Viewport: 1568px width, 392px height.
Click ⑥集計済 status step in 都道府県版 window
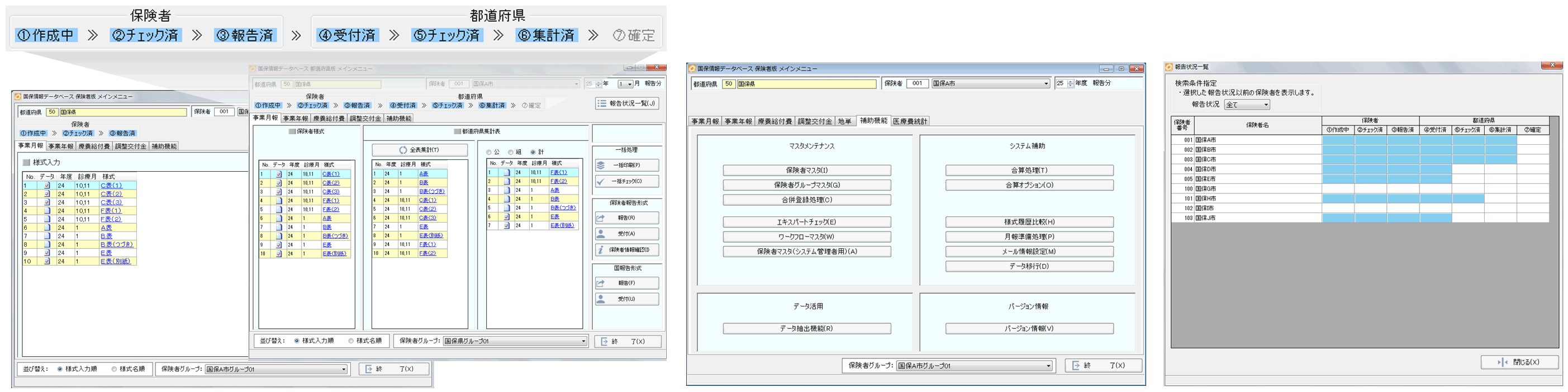[492, 105]
